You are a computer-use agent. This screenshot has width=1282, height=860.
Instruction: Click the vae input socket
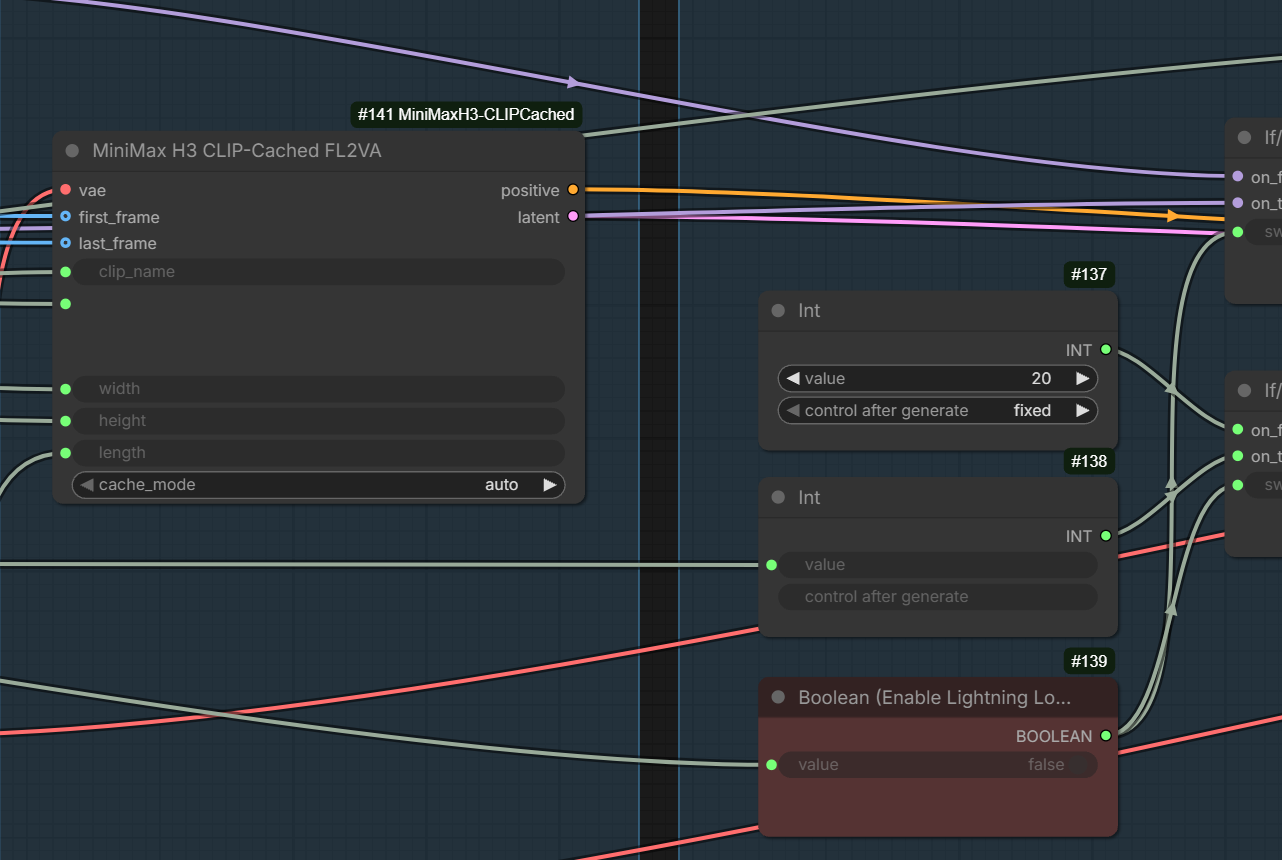tap(65, 190)
